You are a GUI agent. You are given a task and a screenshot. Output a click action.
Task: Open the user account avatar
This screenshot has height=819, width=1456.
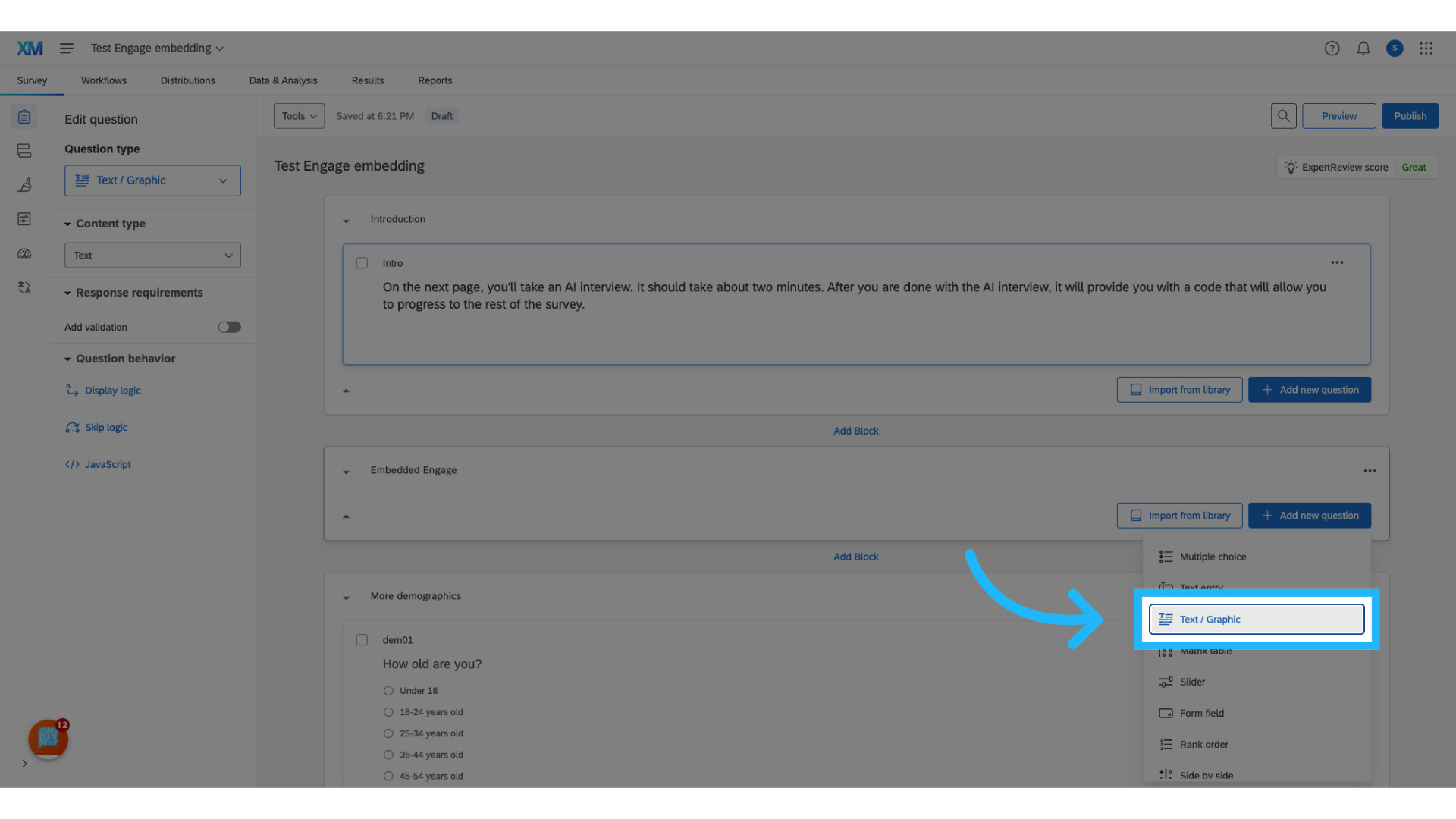click(1394, 49)
